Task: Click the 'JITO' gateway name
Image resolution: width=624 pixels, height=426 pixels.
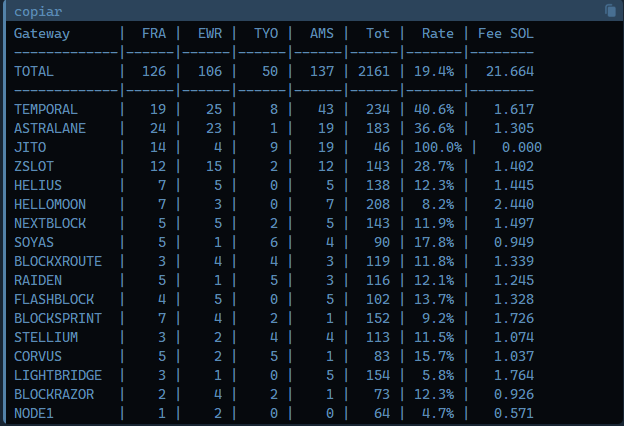Action: point(30,148)
